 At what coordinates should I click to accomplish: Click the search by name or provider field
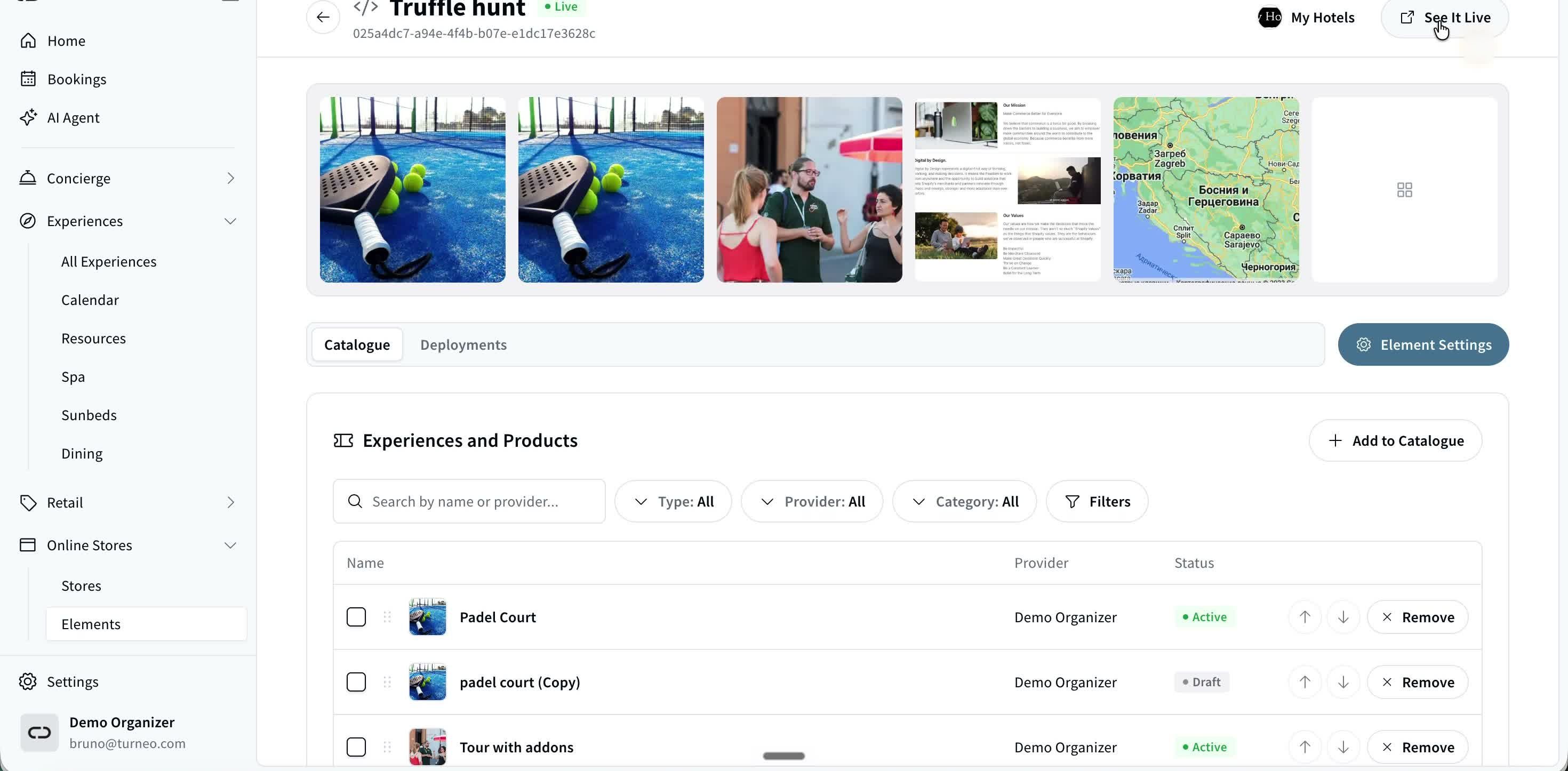click(469, 501)
